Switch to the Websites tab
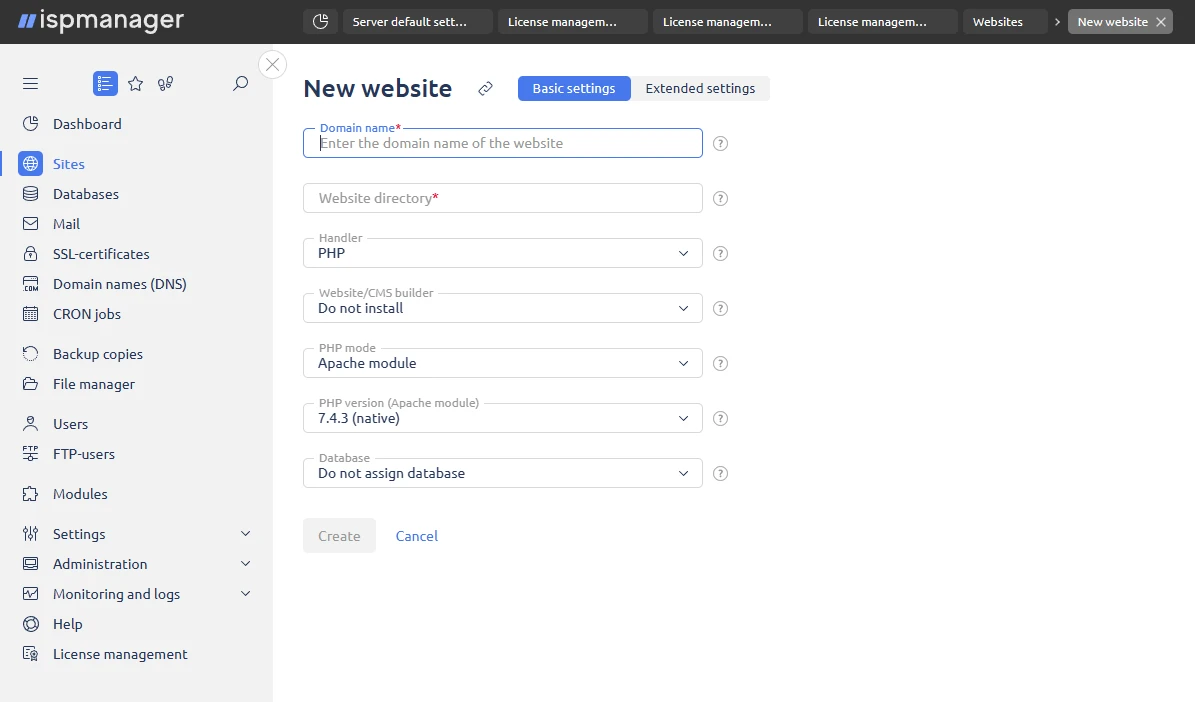1195x702 pixels. [x=1004, y=21]
